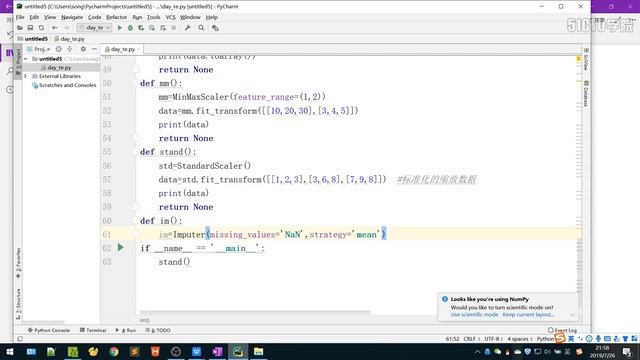The height and width of the screenshot is (360, 640).
Task: Open Search Everywhere magnifier icon
Action: click(201, 28)
